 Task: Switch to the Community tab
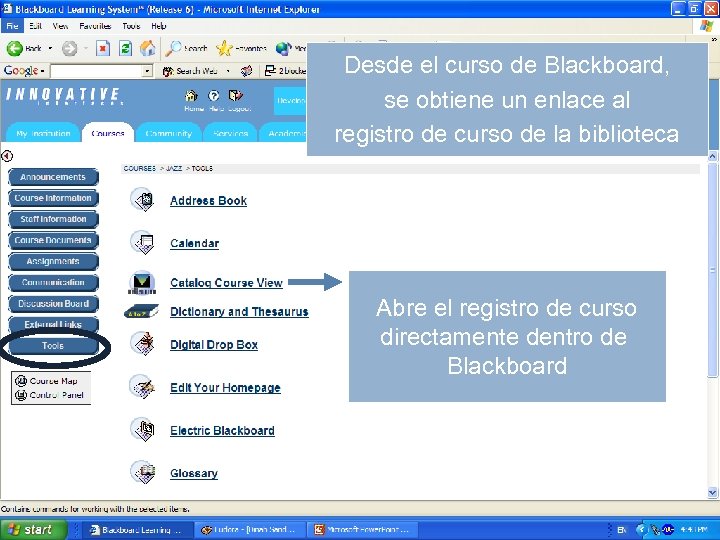[x=168, y=133]
